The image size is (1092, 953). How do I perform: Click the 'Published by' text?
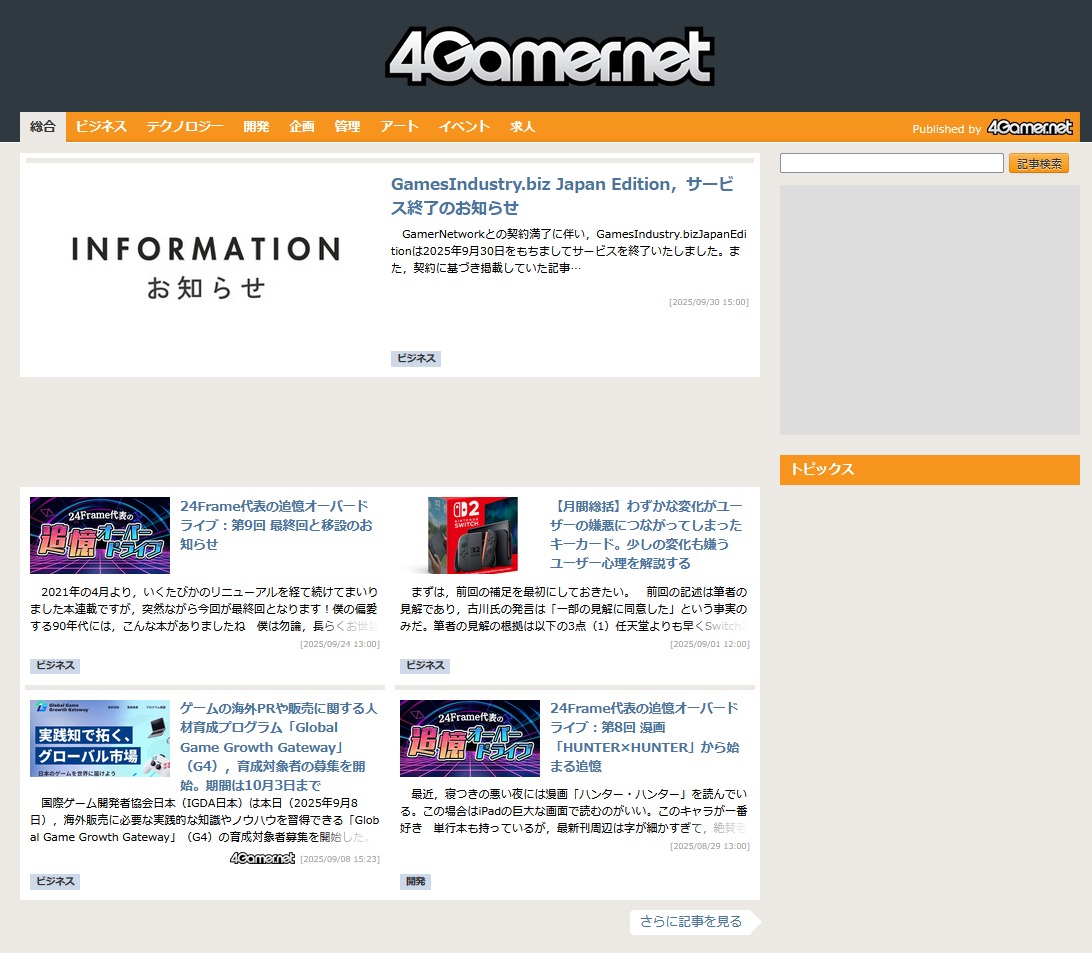coord(946,129)
